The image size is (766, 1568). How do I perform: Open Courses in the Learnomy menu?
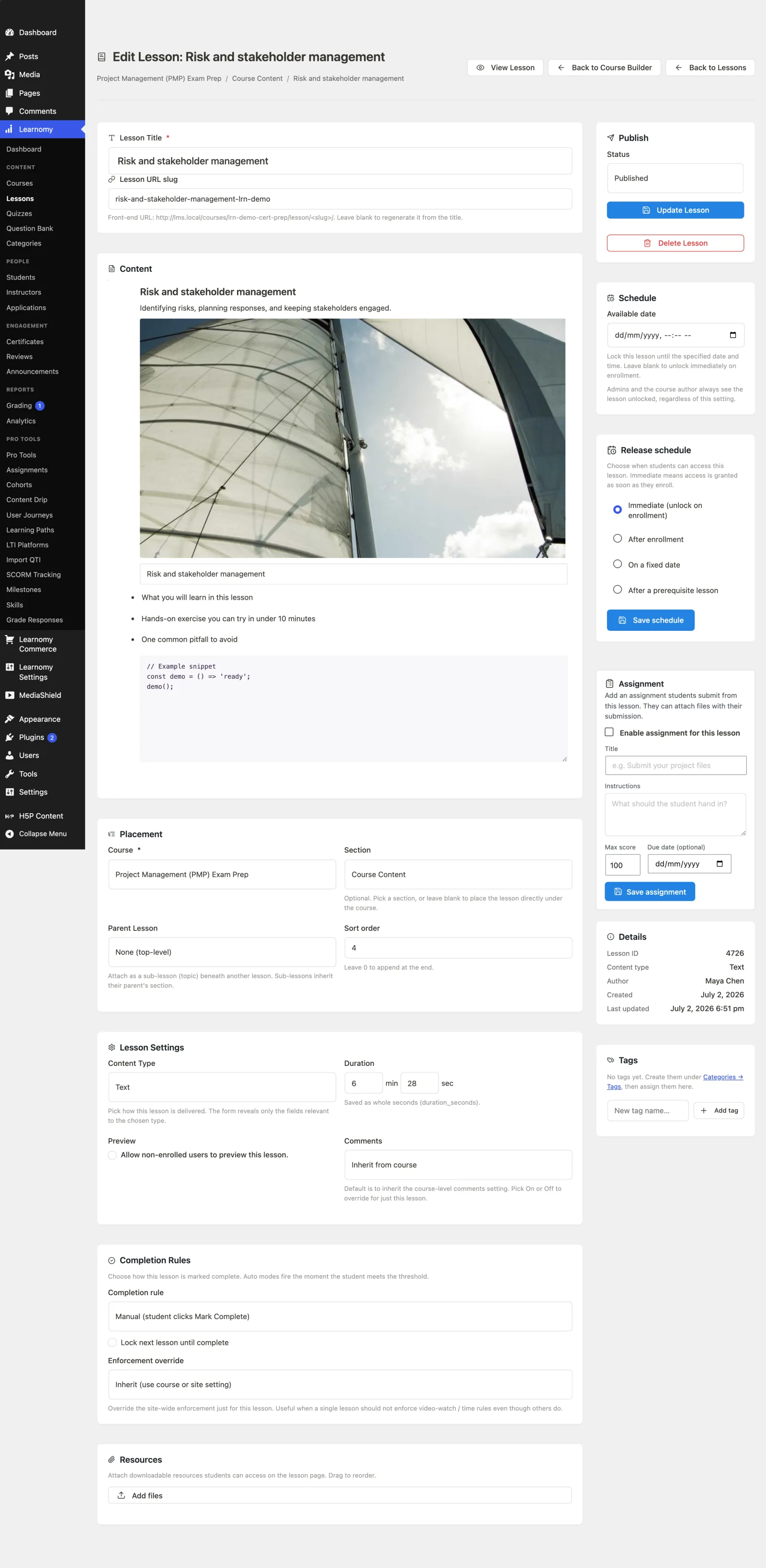click(20, 183)
